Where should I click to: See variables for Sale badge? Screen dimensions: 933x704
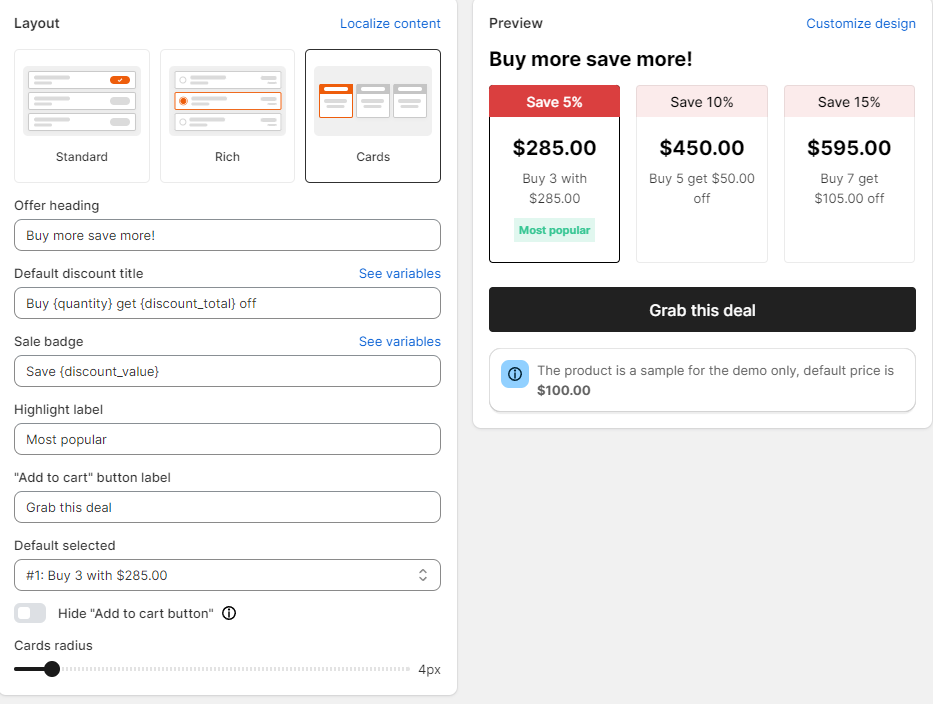pyautogui.click(x=399, y=341)
